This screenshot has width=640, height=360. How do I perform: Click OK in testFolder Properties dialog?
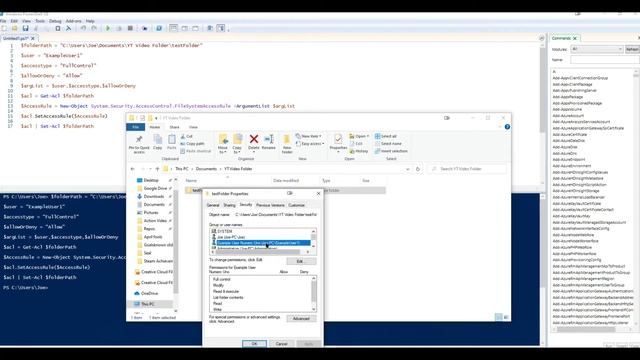coord(254,344)
